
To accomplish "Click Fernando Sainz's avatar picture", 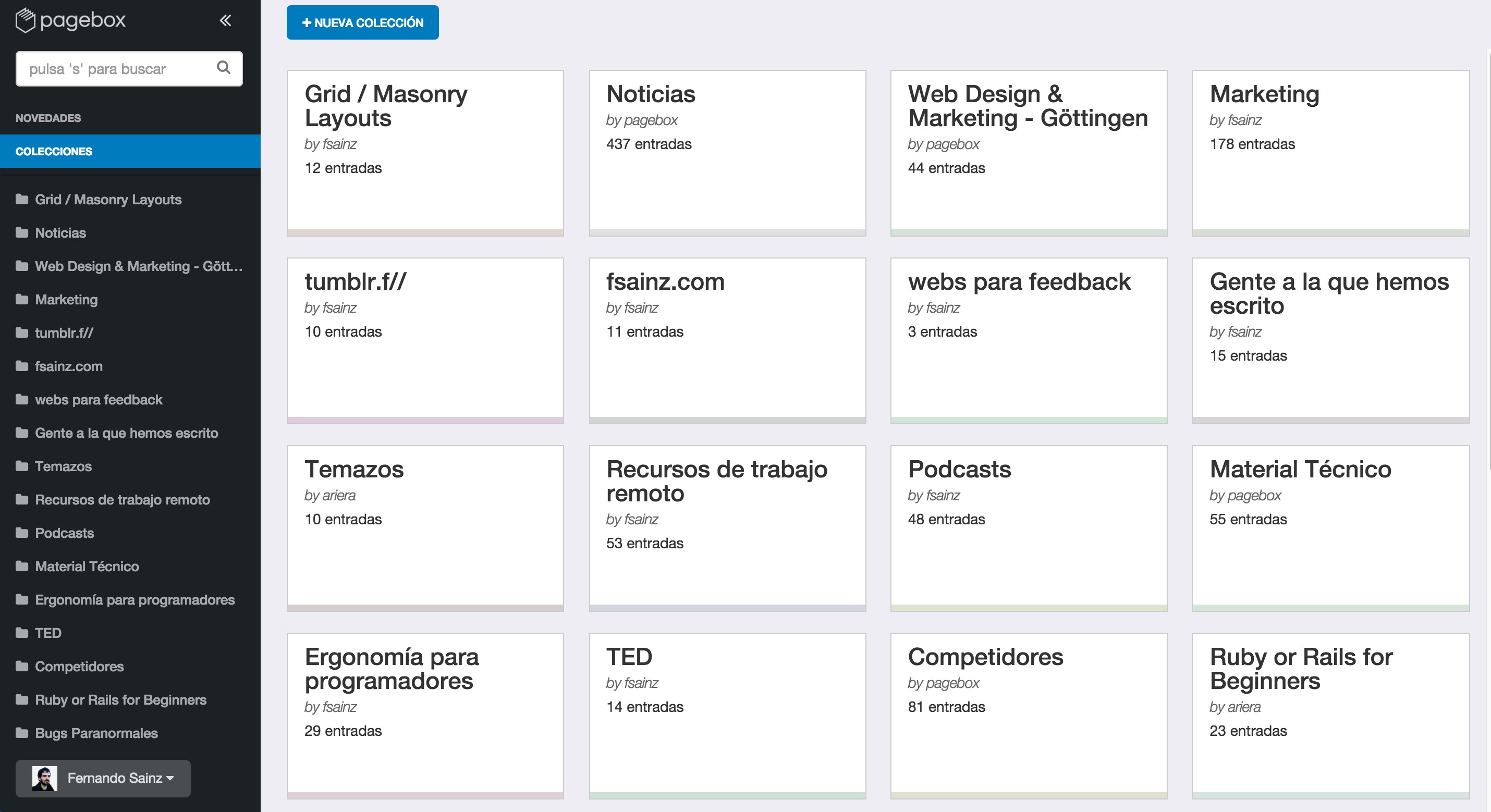I will click(44, 778).
